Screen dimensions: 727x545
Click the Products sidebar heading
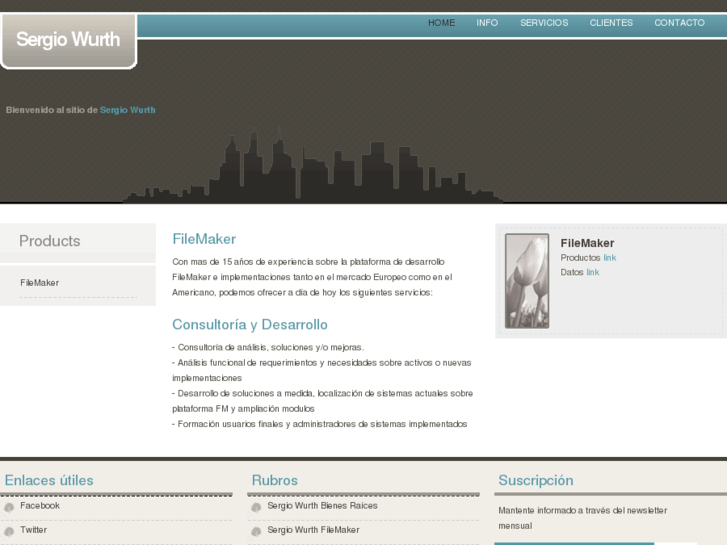50,241
